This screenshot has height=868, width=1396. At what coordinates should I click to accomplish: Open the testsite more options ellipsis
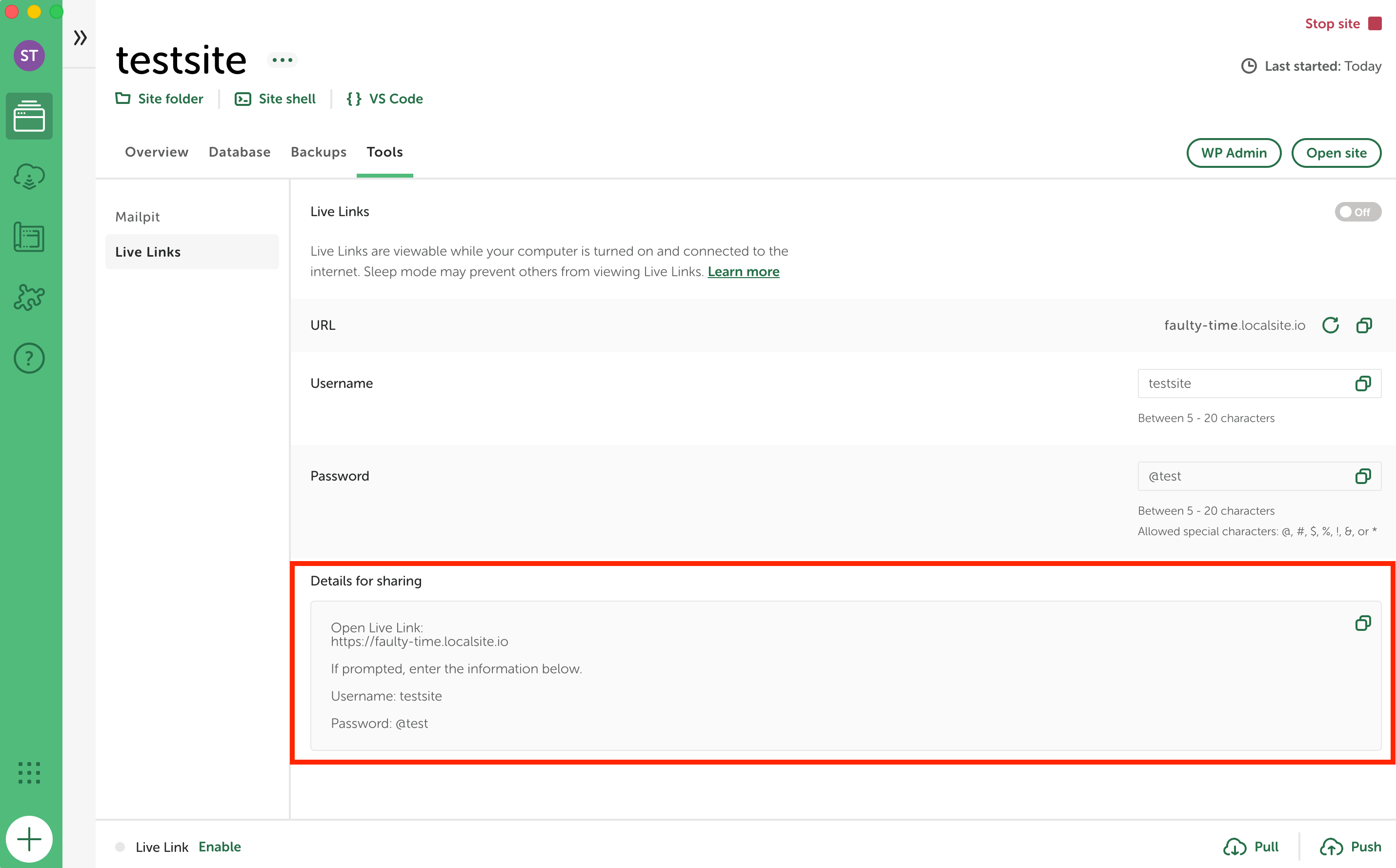(283, 60)
